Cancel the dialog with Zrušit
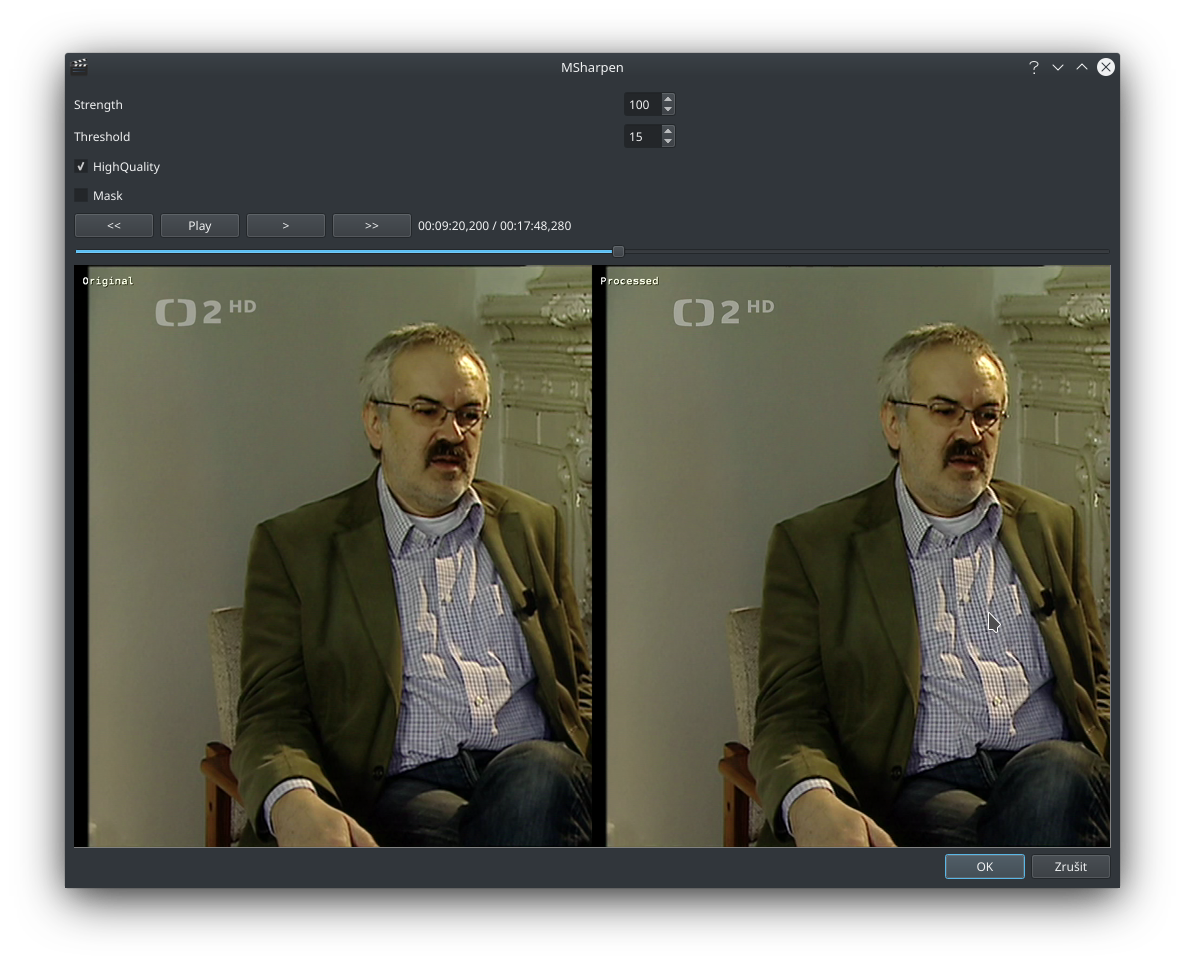The height and width of the screenshot is (965, 1185). coord(1070,866)
